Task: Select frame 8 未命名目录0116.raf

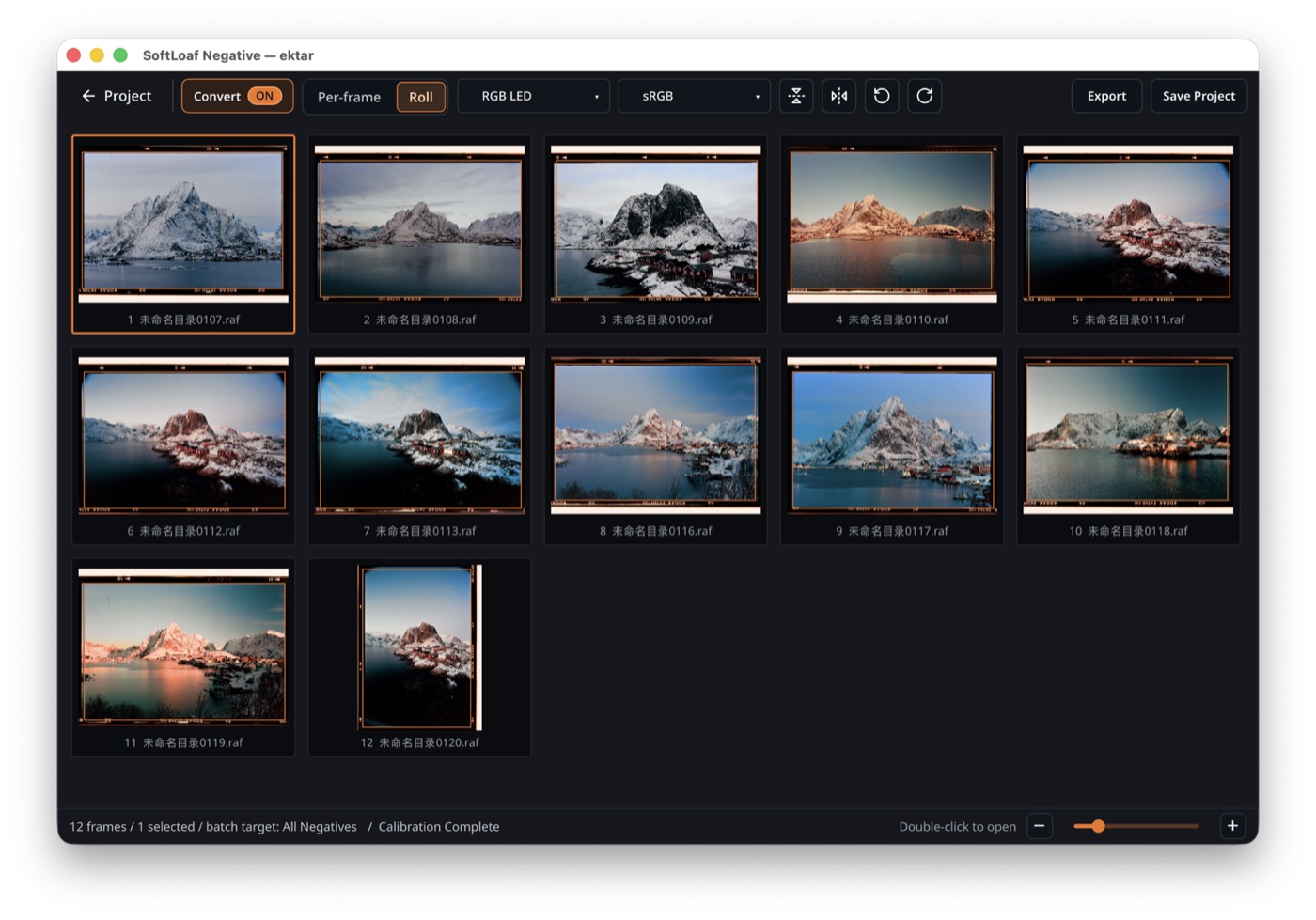Action: click(x=656, y=445)
